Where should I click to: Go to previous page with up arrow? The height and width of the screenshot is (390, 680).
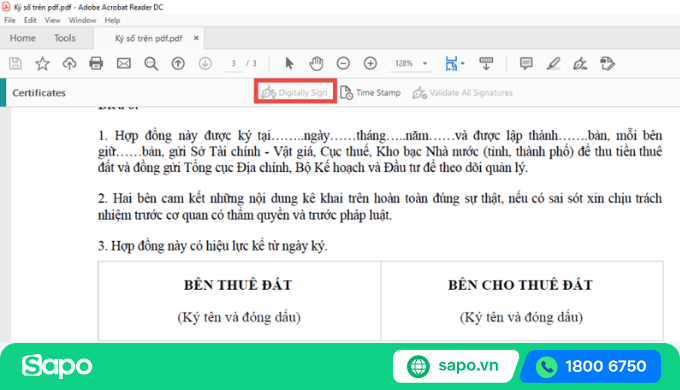pyautogui.click(x=178, y=64)
